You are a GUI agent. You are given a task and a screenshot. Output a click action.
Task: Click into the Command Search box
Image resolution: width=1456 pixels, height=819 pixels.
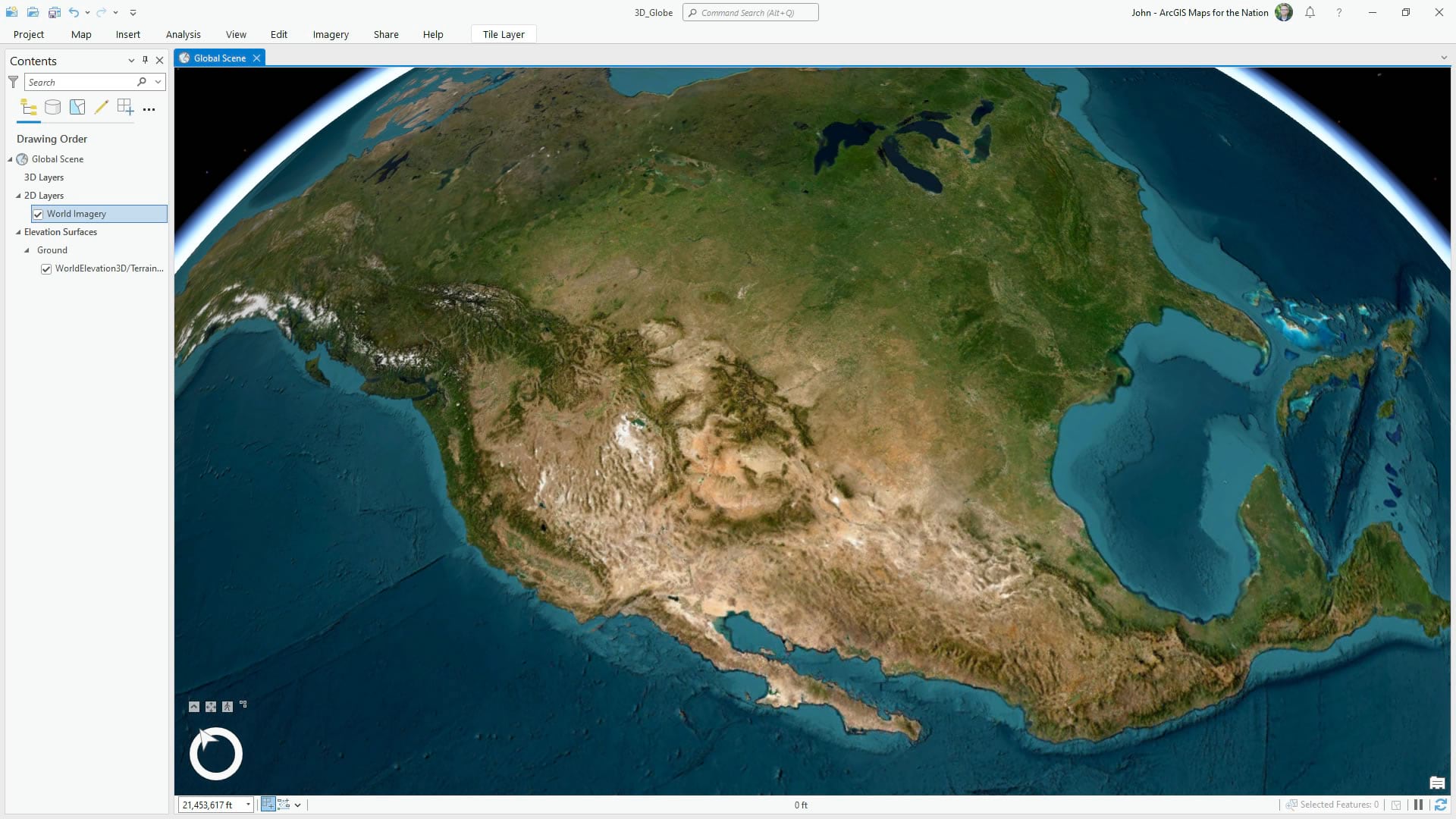pos(750,12)
